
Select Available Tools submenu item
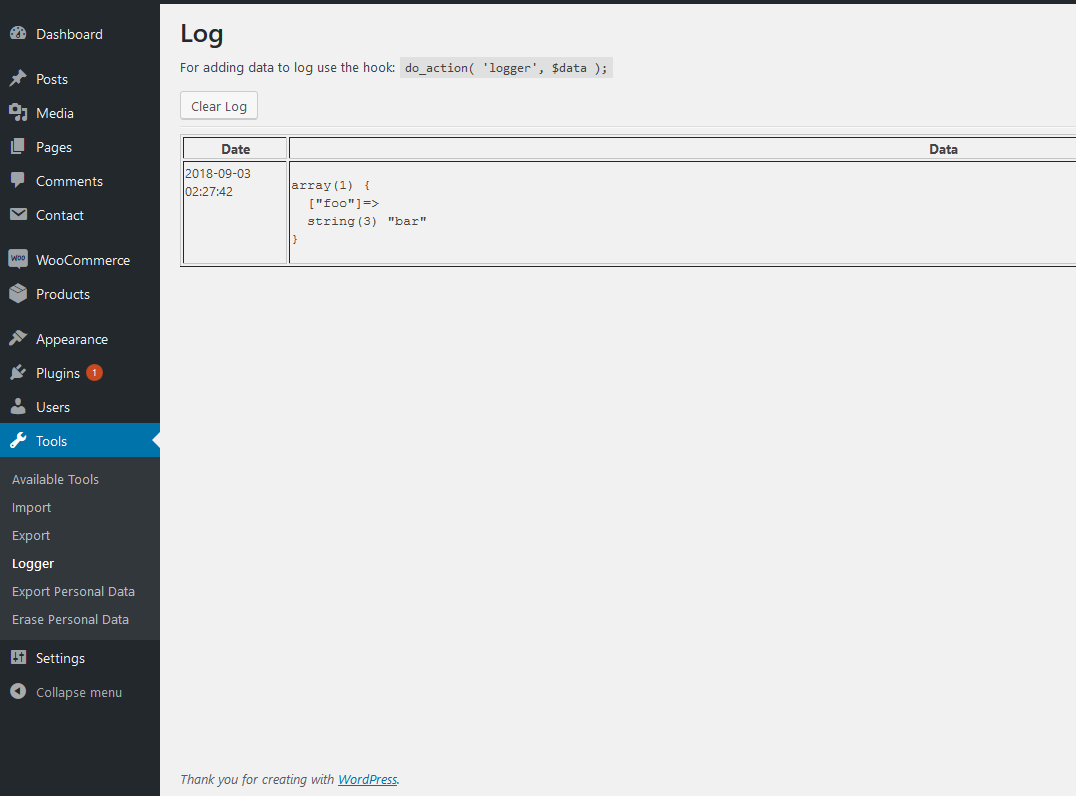click(x=55, y=479)
